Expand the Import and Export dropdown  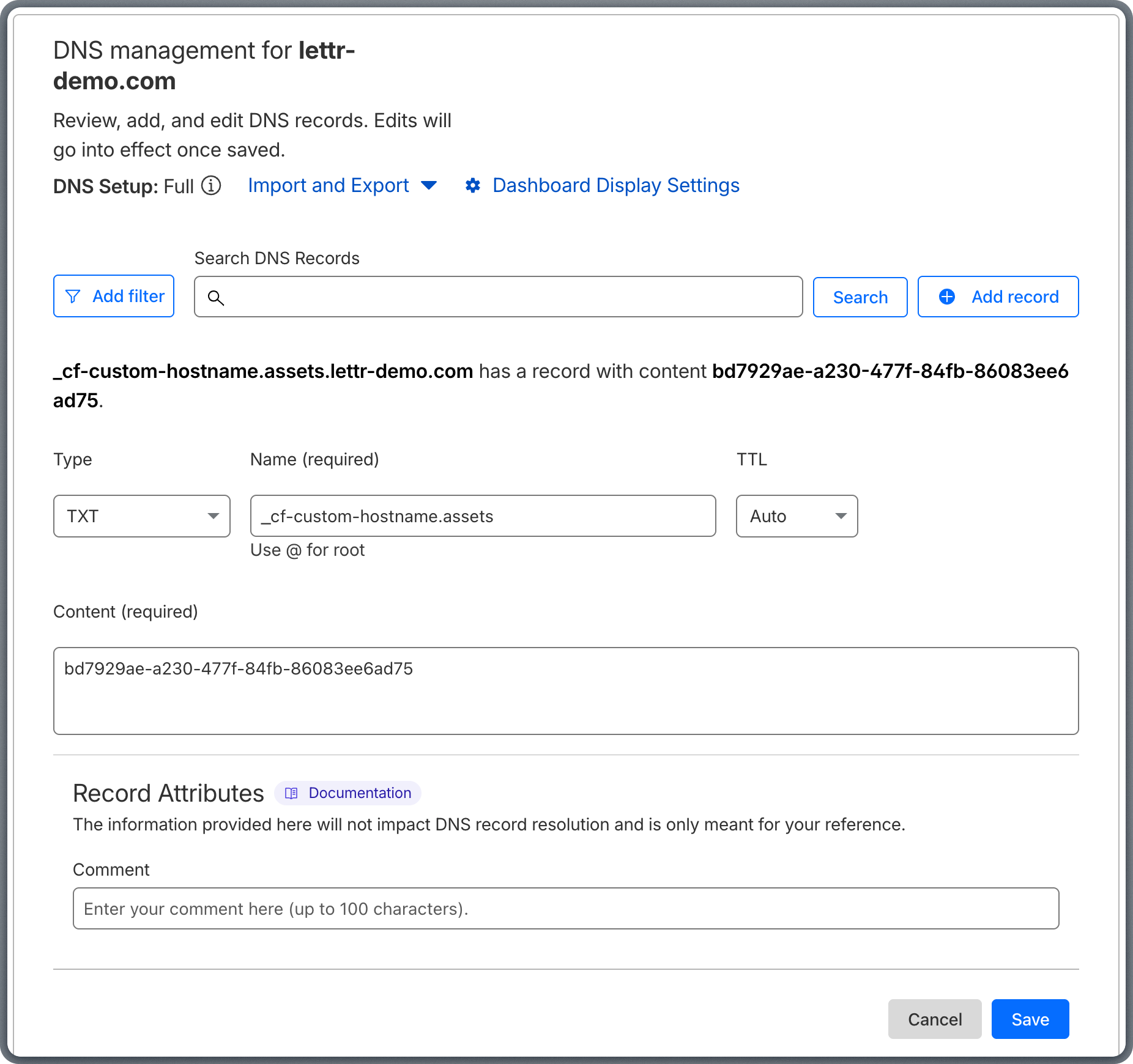pyautogui.click(x=429, y=186)
